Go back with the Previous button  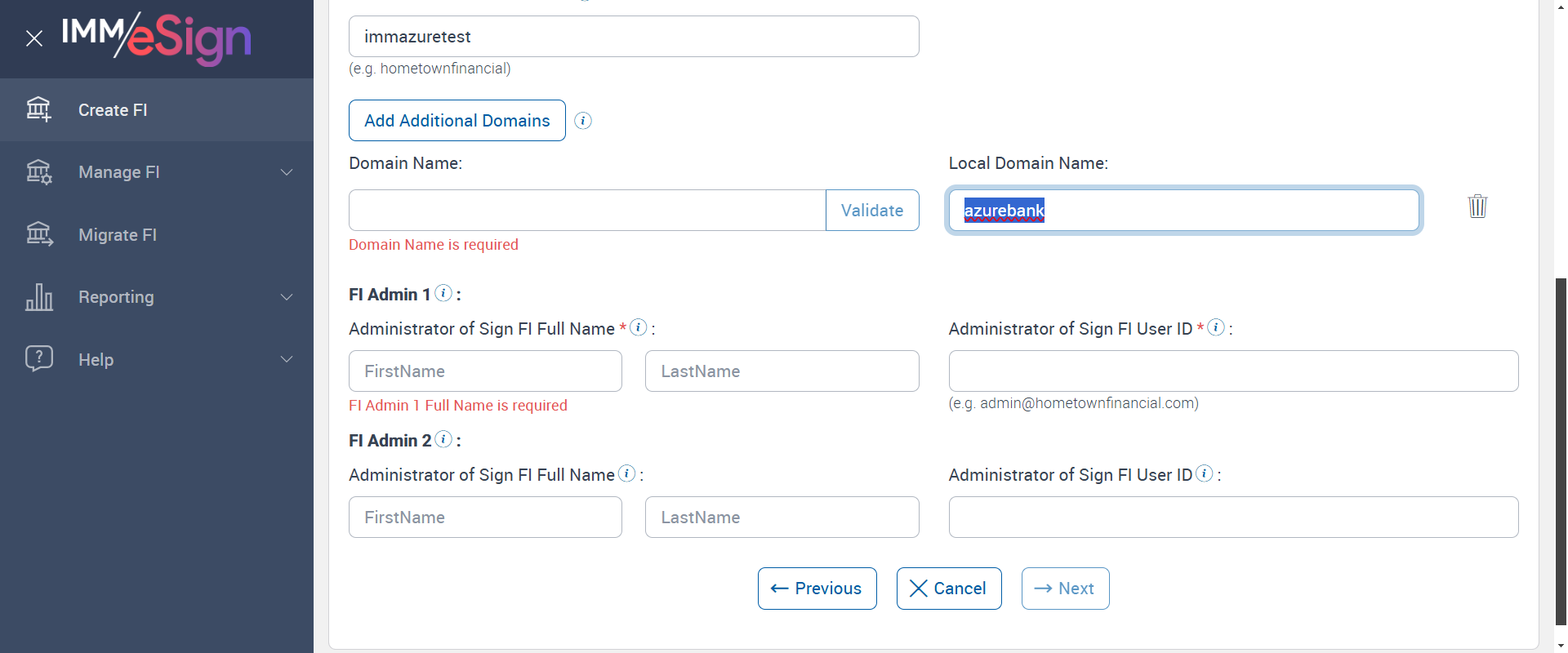(817, 589)
